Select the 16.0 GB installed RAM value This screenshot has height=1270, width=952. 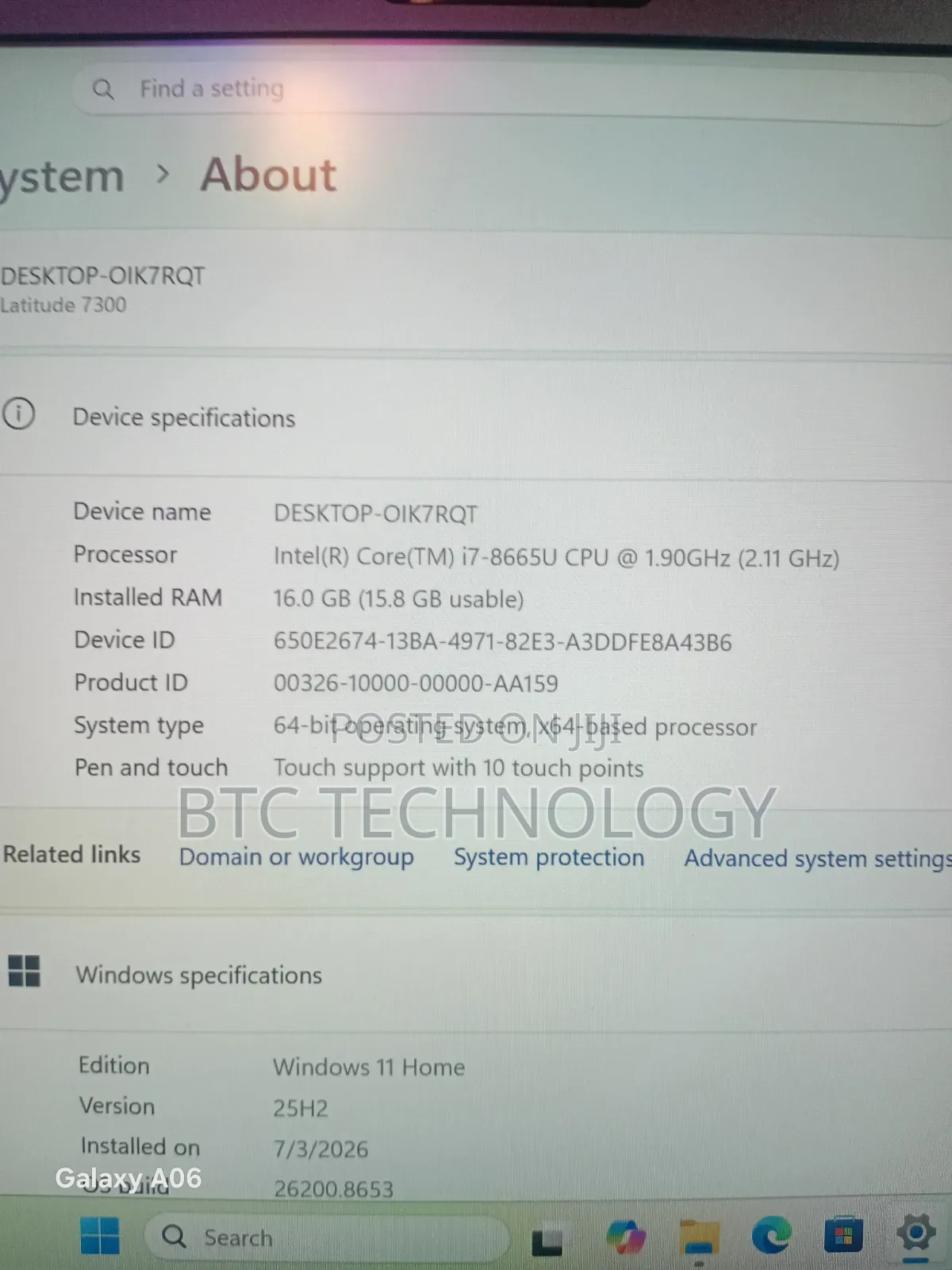(x=398, y=599)
